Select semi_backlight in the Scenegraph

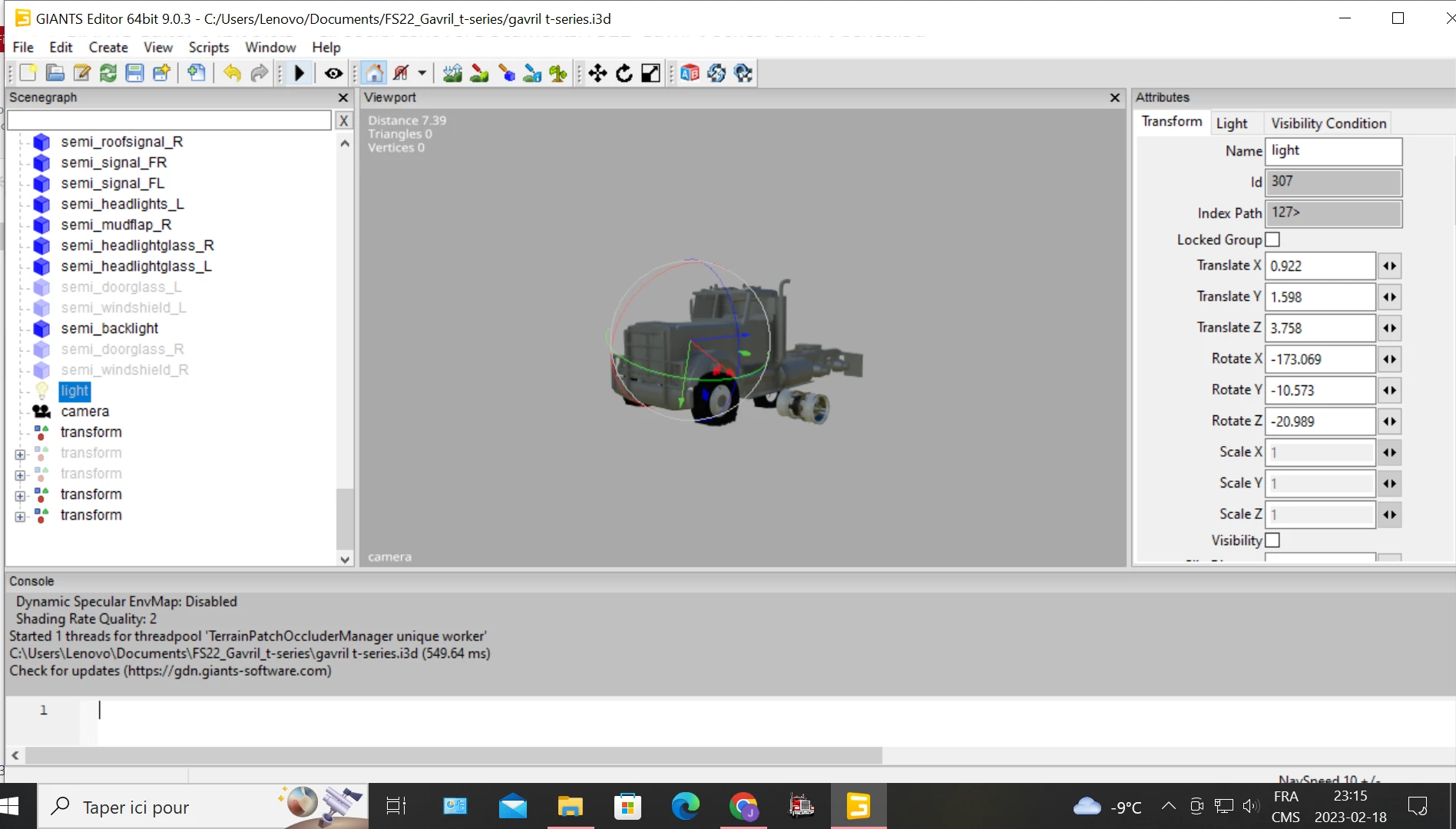click(110, 329)
